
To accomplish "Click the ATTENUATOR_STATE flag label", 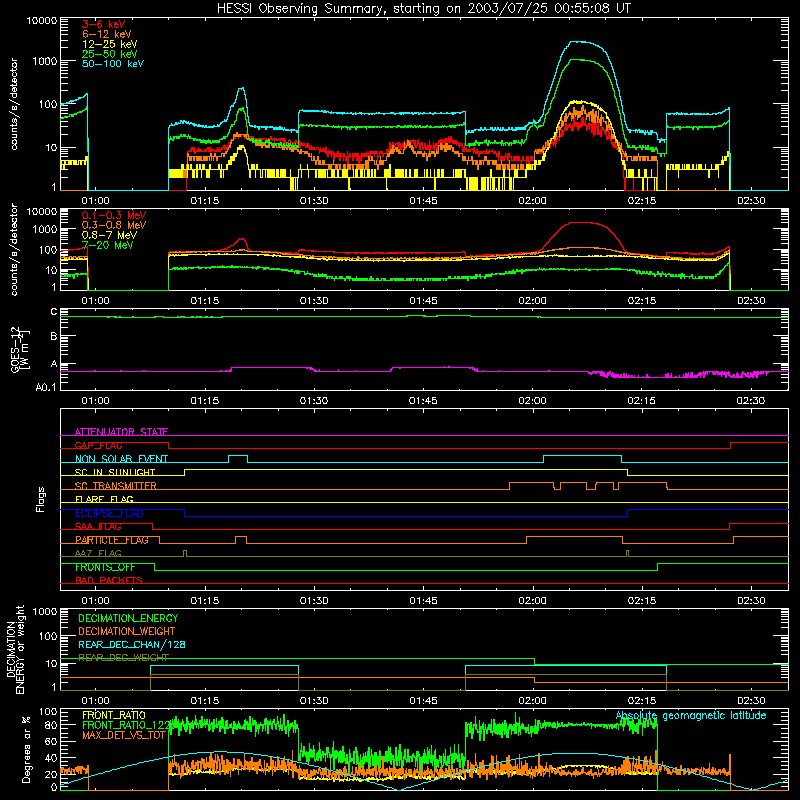I will 121,432.
